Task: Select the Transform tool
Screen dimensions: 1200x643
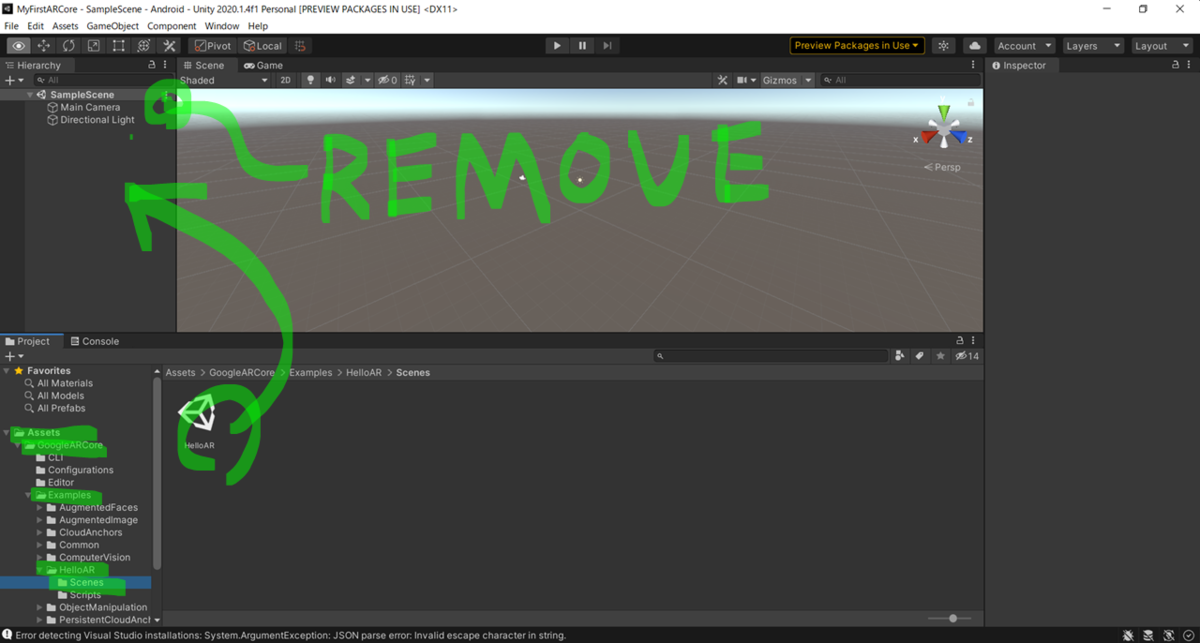Action: point(143,46)
